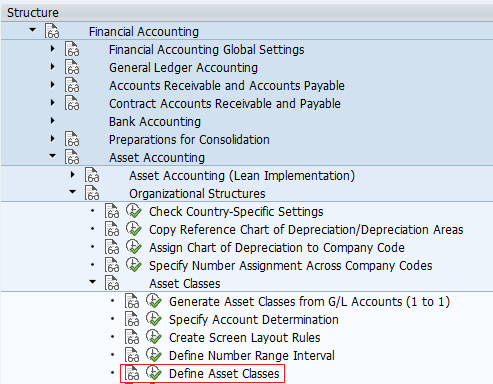Open documentation icon for Define Asset Classes
This screenshot has width=493, height=384.
click(132, 373)
